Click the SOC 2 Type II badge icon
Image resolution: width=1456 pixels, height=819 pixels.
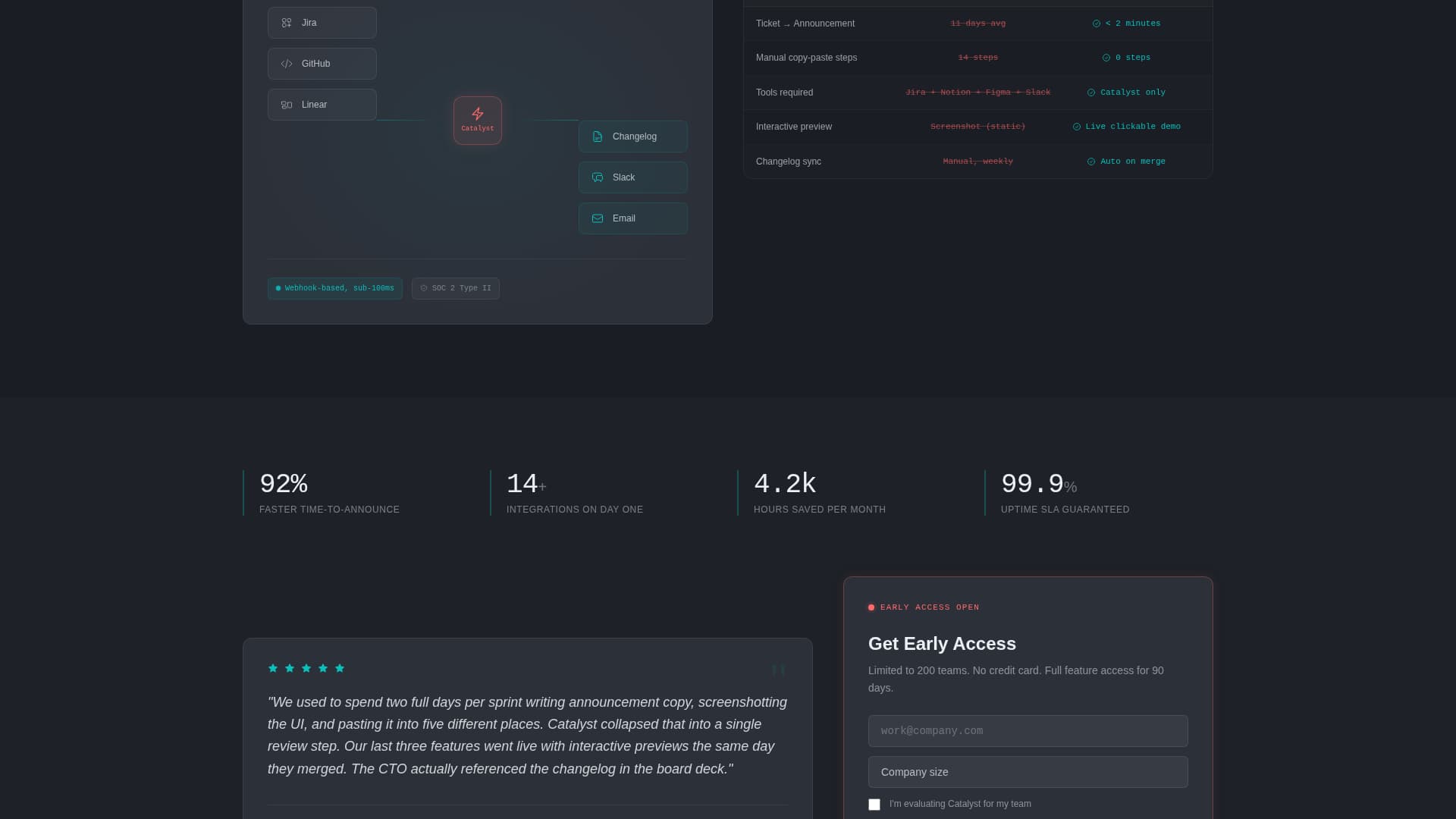pyautogui.click(x=424, y=288)
